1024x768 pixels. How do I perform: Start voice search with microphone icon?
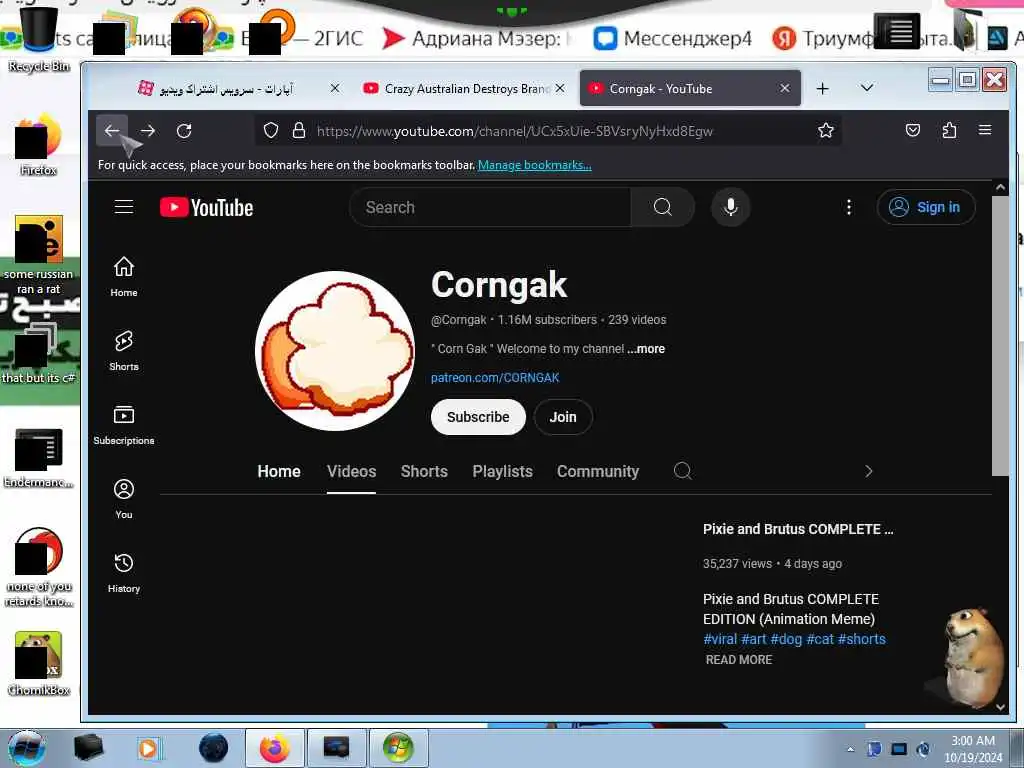(730, 207)
